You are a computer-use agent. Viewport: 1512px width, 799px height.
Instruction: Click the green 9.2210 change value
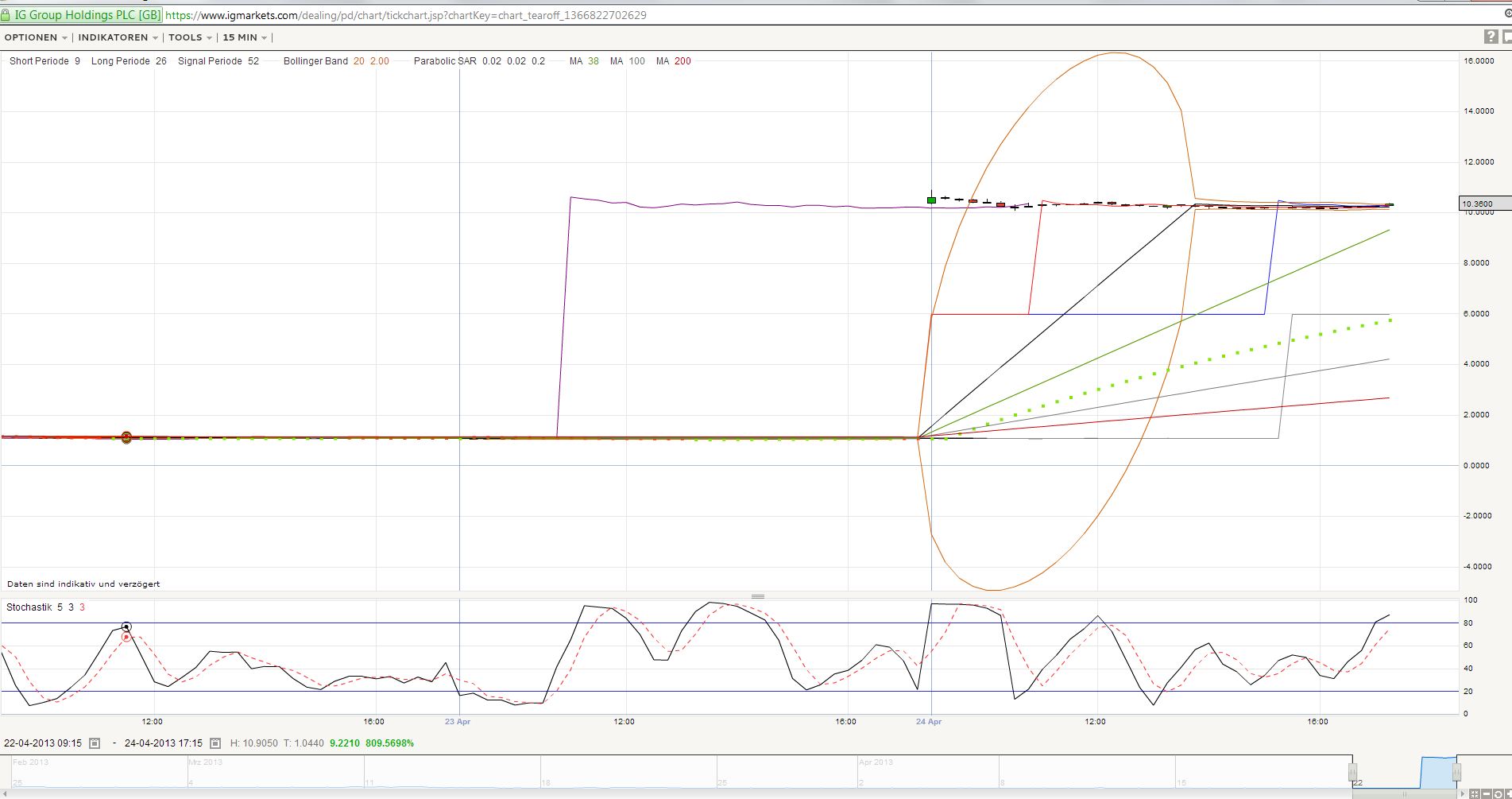coord(345,743)
